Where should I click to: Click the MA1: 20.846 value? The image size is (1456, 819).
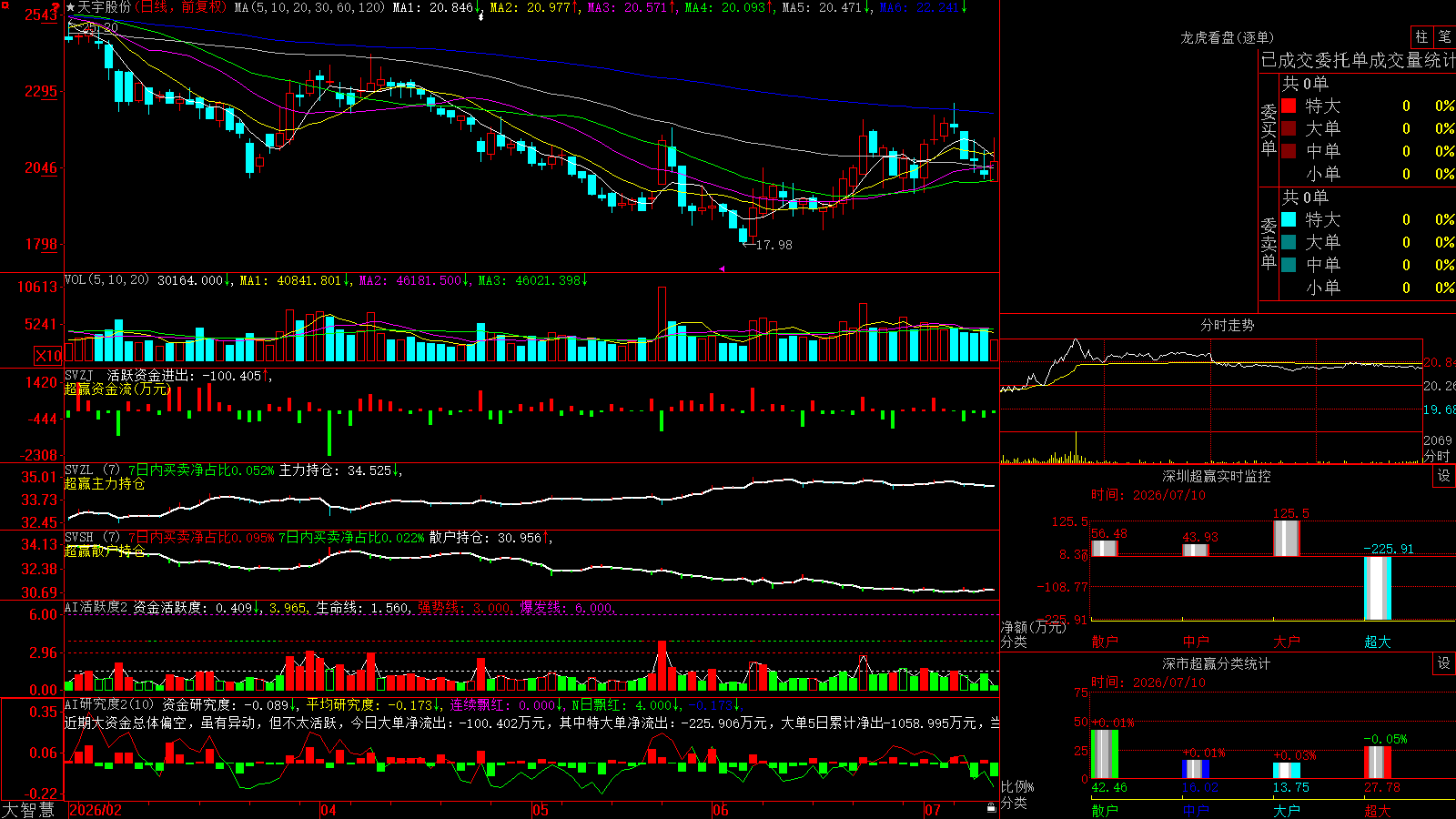pos(432,7)
